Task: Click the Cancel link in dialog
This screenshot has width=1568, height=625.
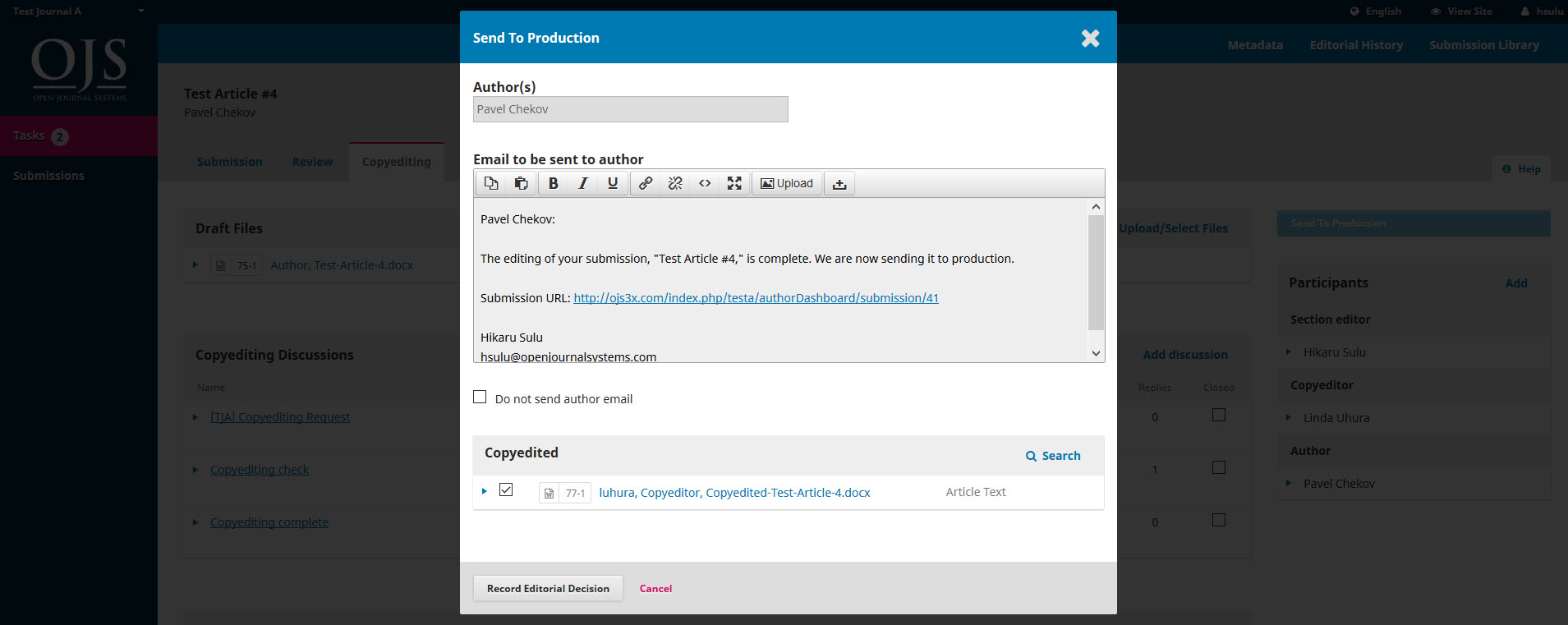Action: click(x=655, y=589)
